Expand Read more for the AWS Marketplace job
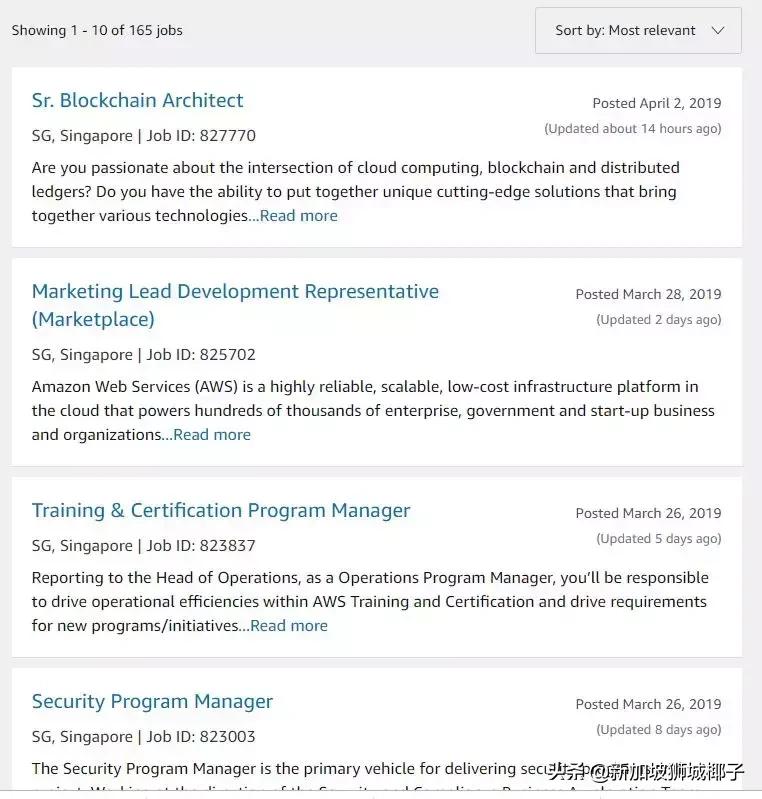 click(212, 435)
